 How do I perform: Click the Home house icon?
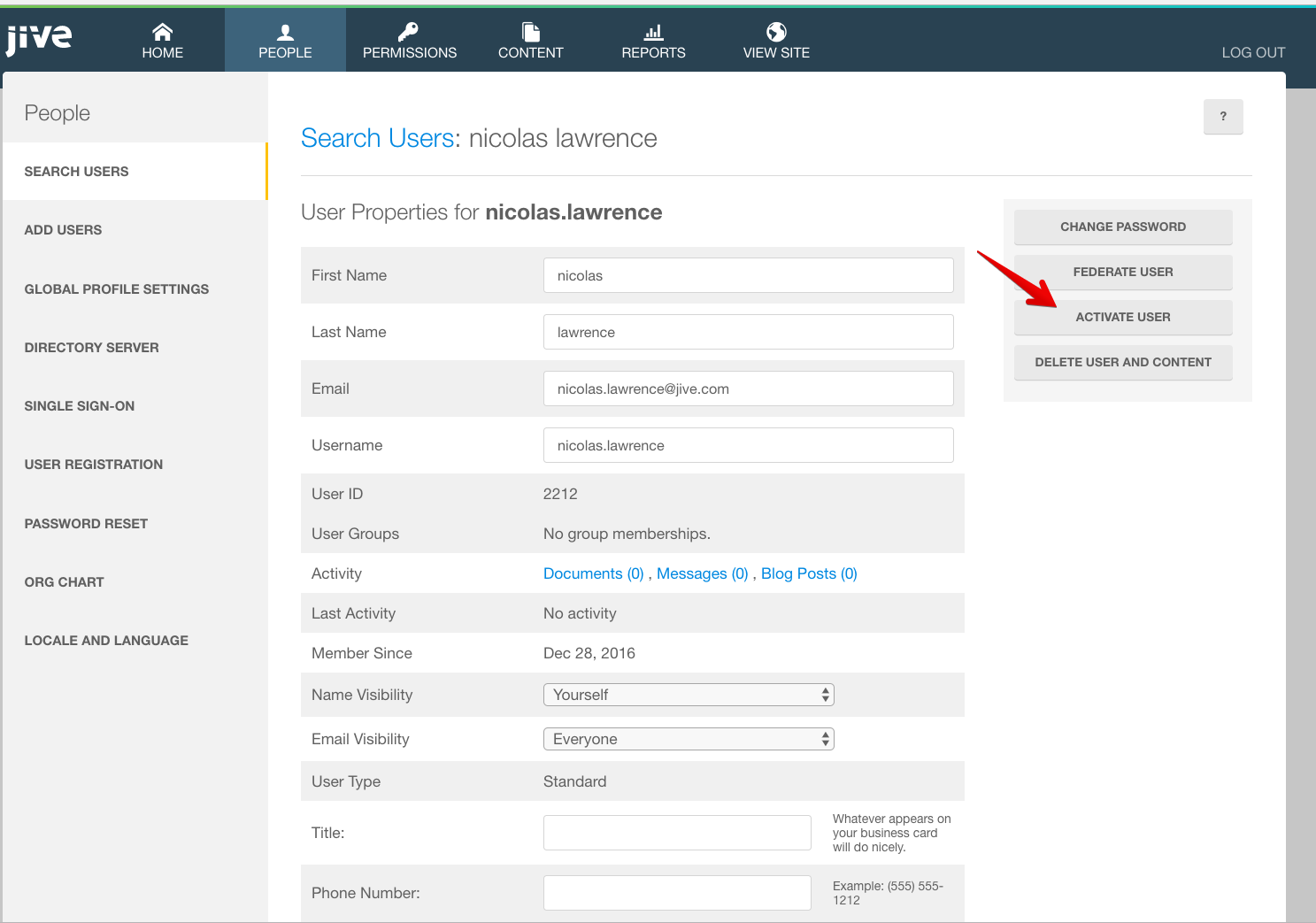pos(162,33)
